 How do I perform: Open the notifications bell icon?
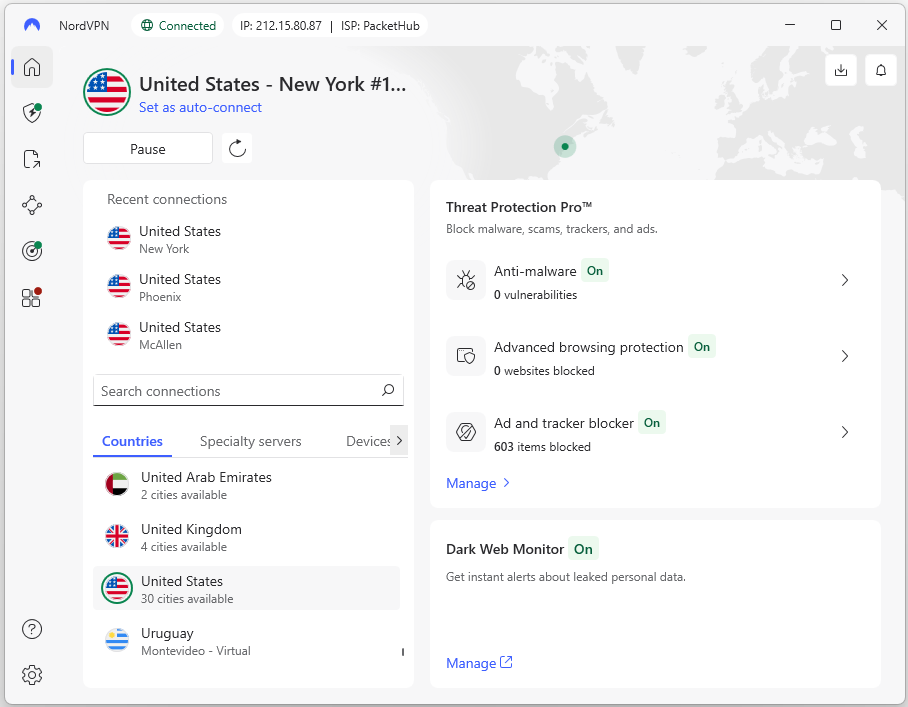point(881,71)
